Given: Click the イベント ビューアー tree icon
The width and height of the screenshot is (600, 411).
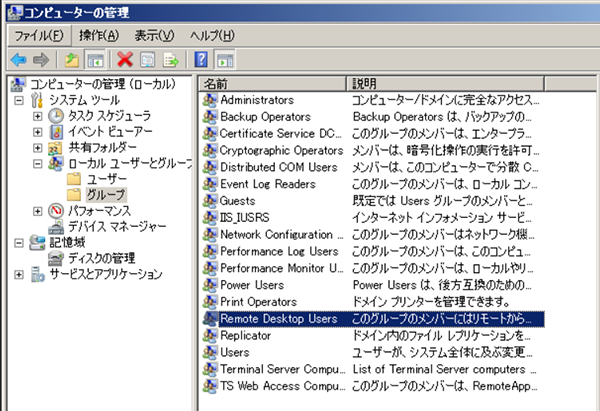Looking at the screenshot, I should 56,132.
